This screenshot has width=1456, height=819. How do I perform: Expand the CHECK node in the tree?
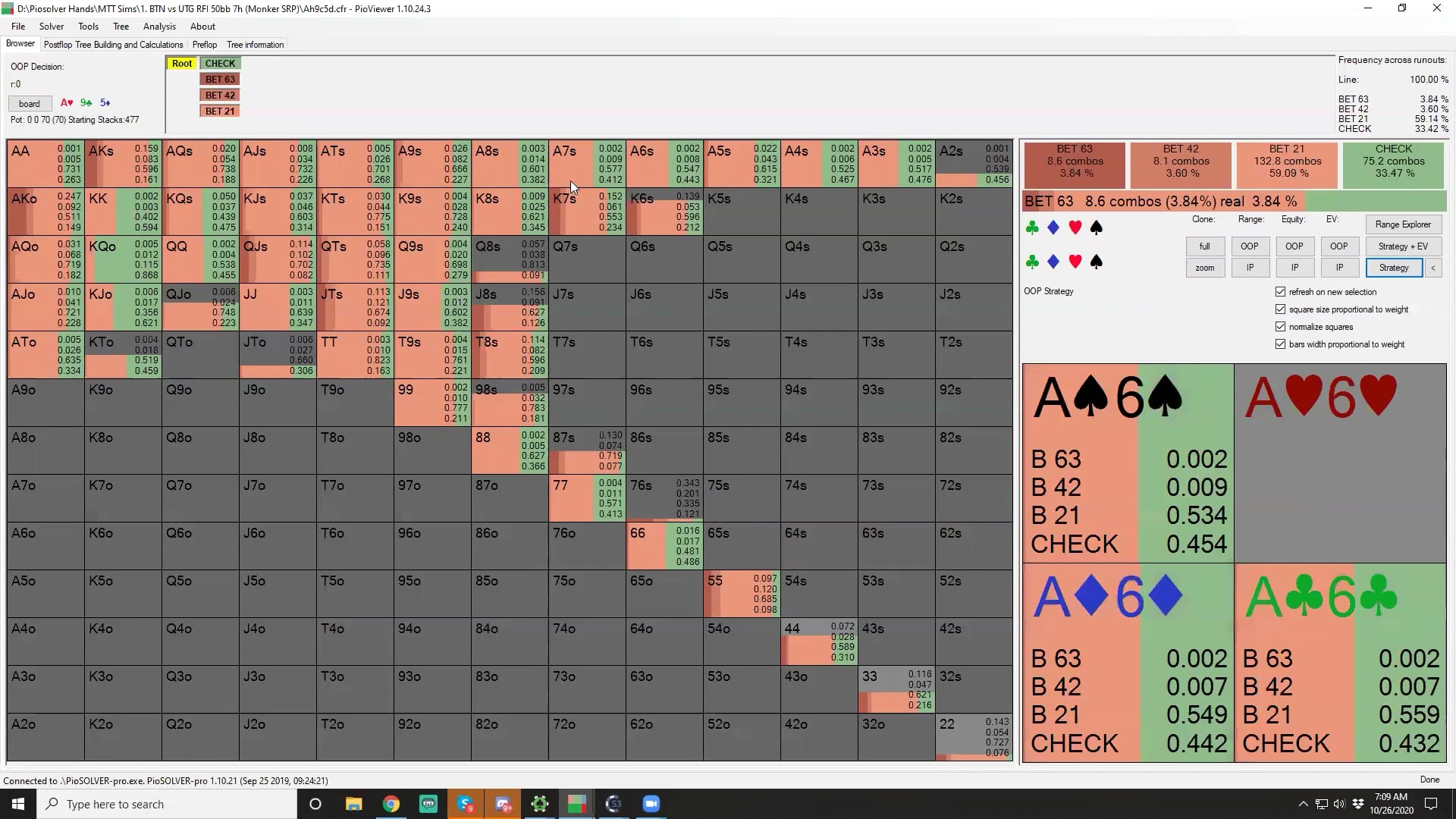pos(220,64)
